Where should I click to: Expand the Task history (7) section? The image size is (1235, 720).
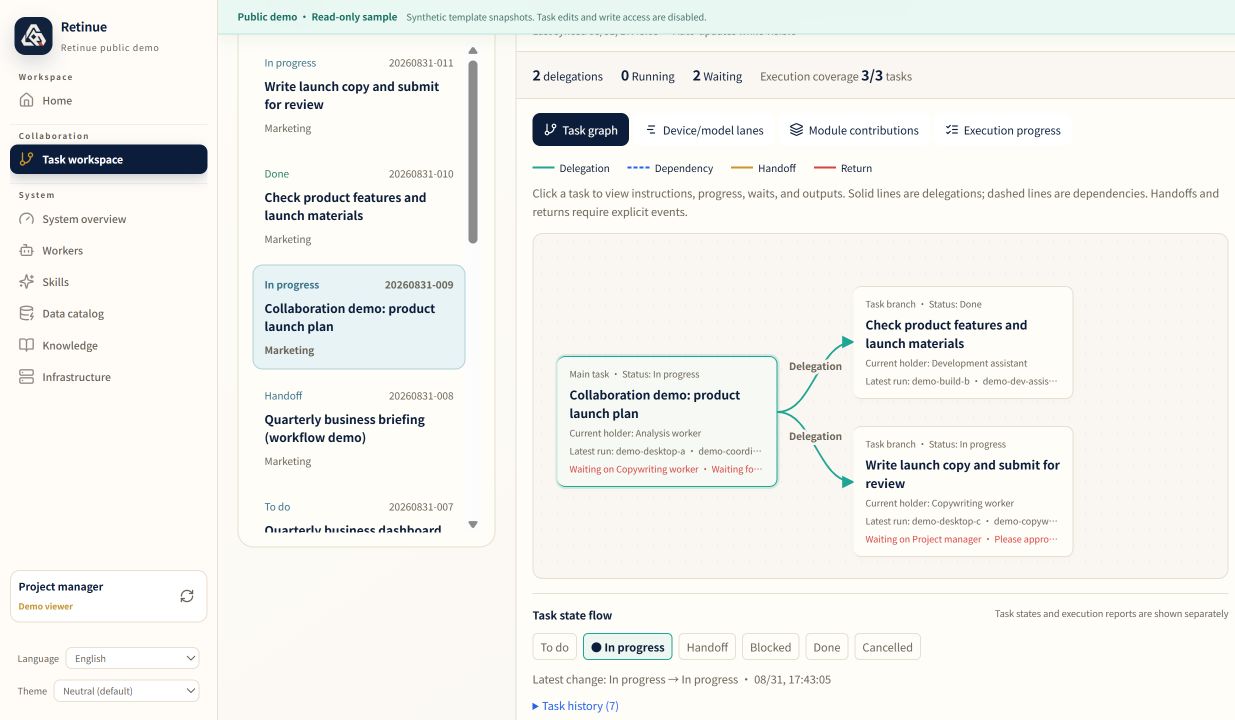tap(576, 706)
